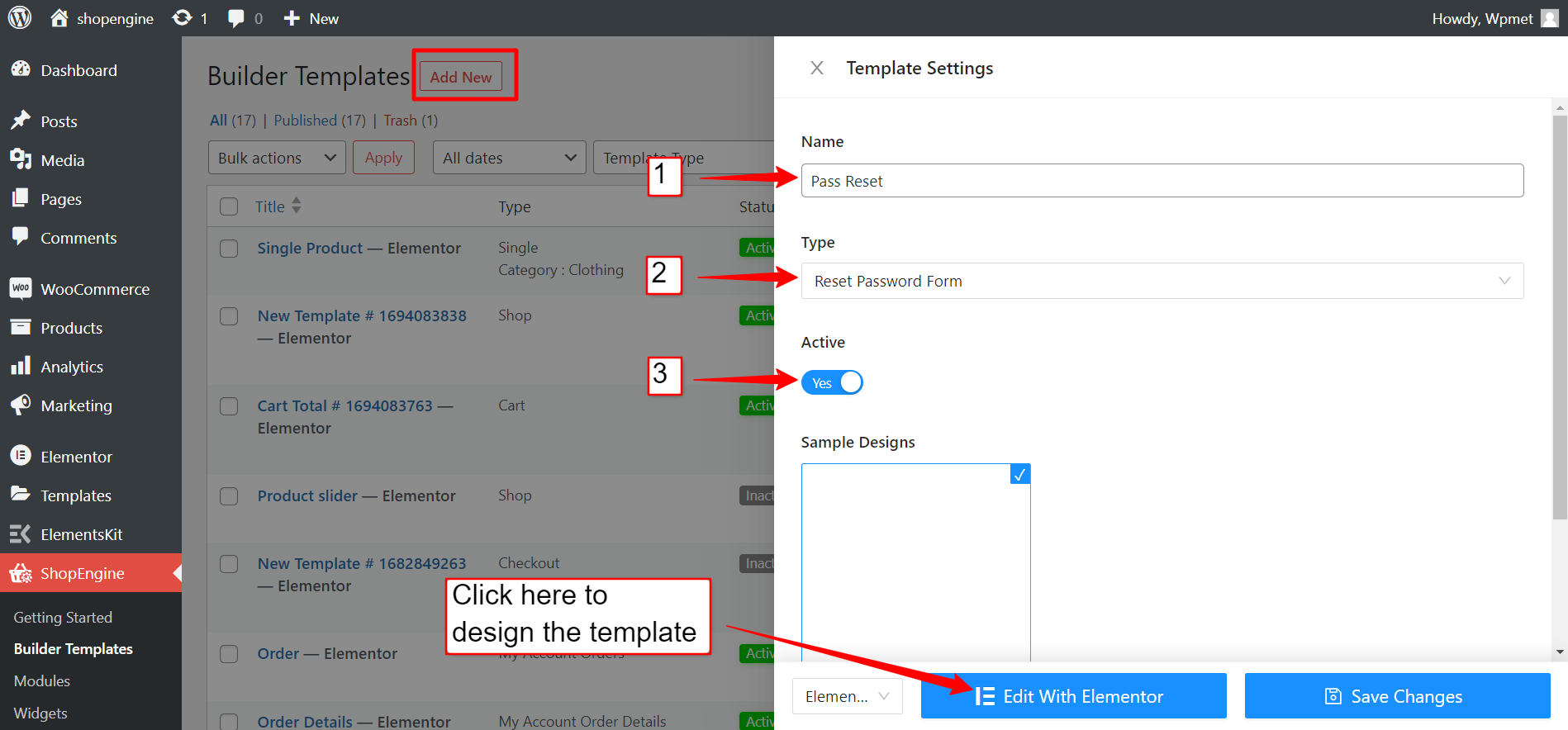Check the Single Product row checkbox
This screenshot has width=1568, height=730.
229,249
